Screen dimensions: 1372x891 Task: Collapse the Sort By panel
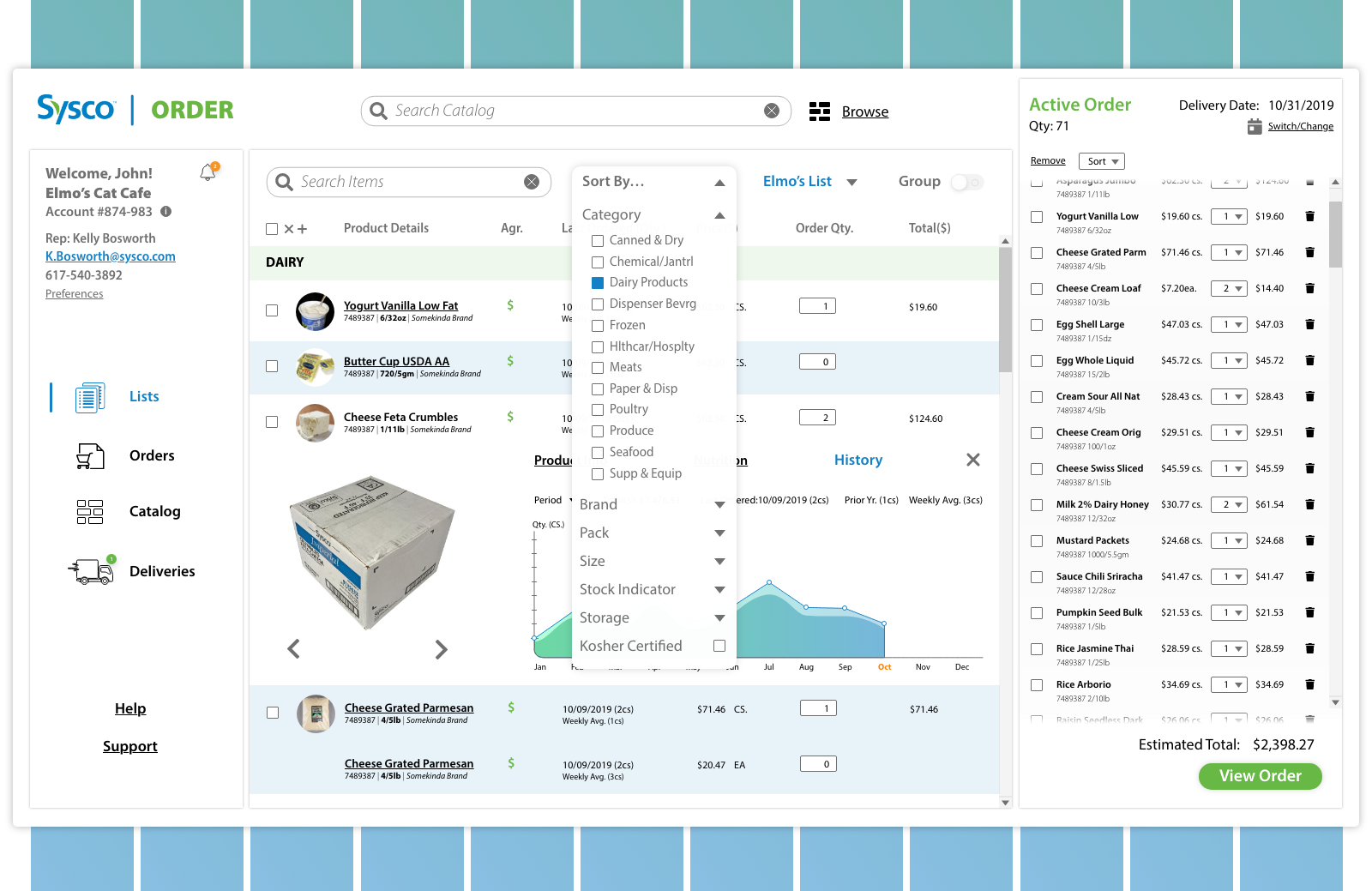coord(719,183)
